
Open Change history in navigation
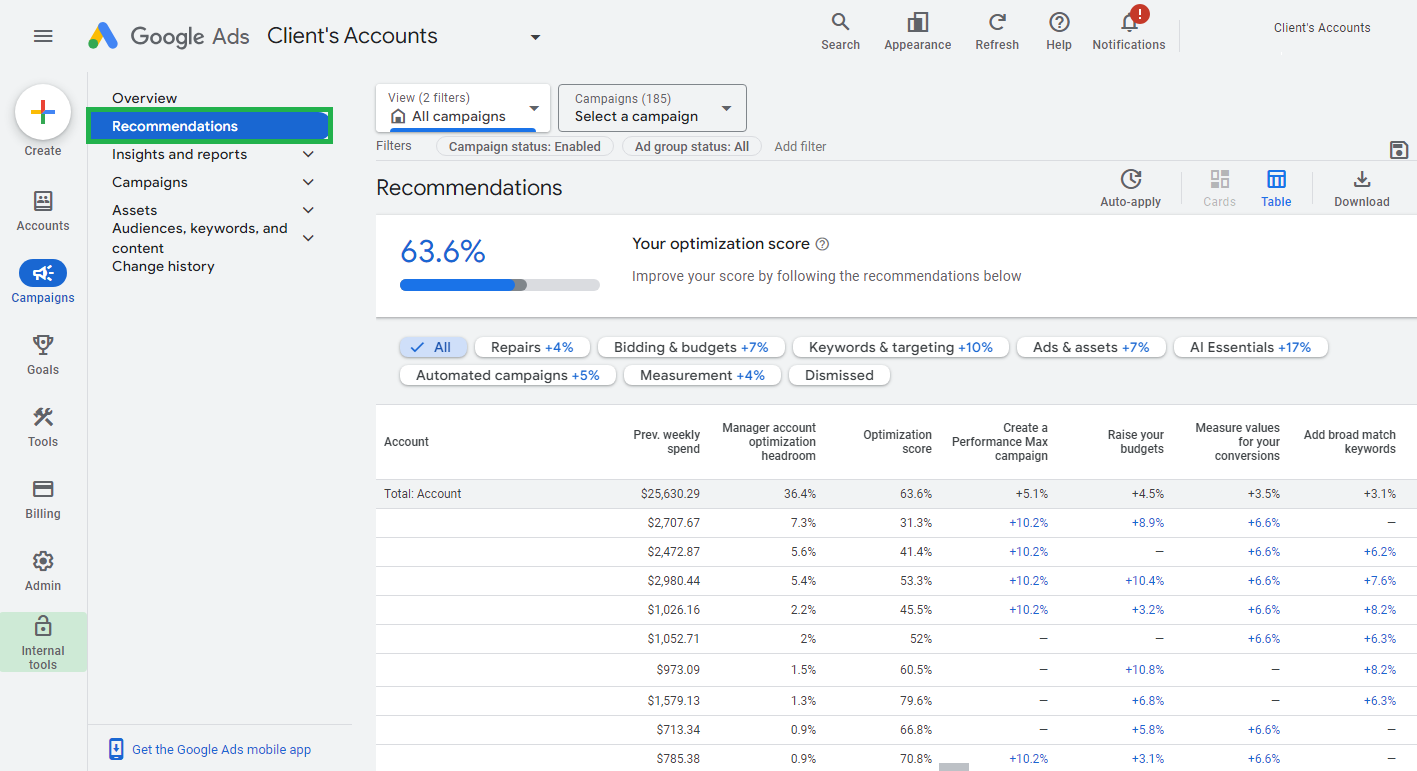pyautogui.click(x=163, y=266)
